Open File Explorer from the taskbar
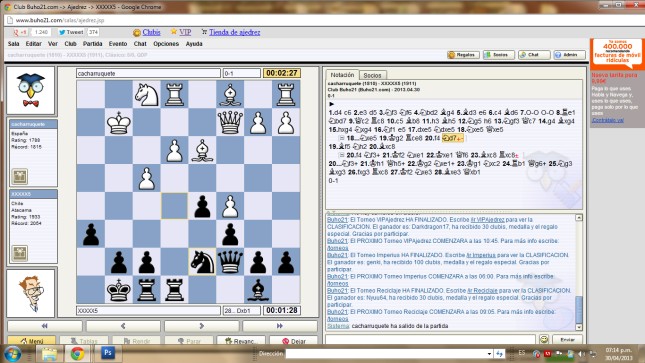This screenshot has height=363, width=645. (x=49, y=354)
